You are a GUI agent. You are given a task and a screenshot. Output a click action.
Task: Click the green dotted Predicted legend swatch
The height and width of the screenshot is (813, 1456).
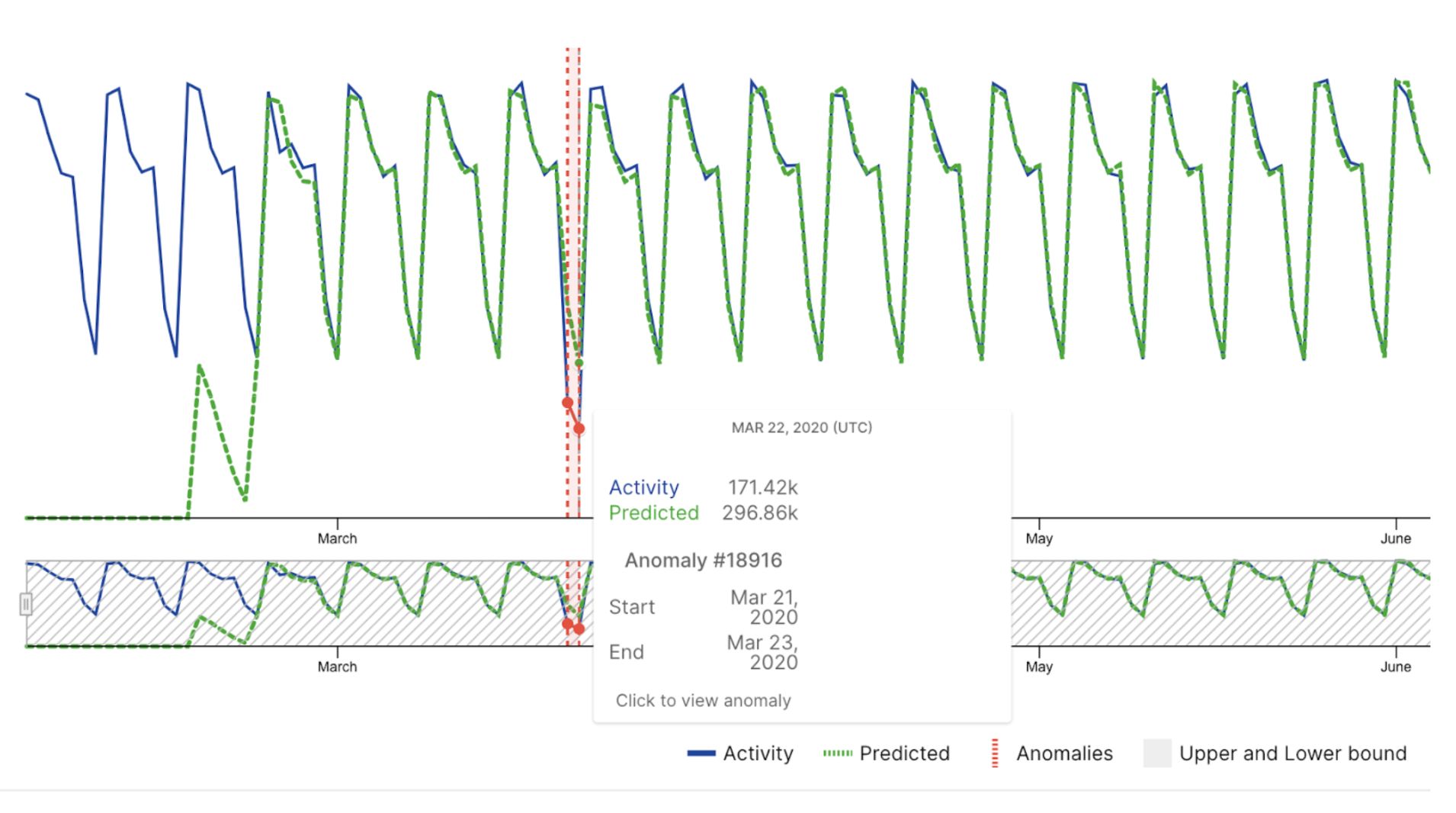click(x=837, y=754)
